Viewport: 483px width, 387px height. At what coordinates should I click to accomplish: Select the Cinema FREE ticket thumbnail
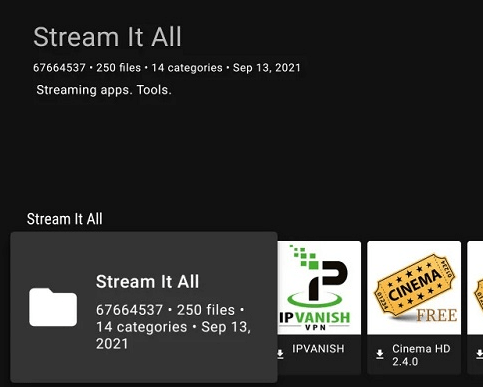tap(414, 288)
